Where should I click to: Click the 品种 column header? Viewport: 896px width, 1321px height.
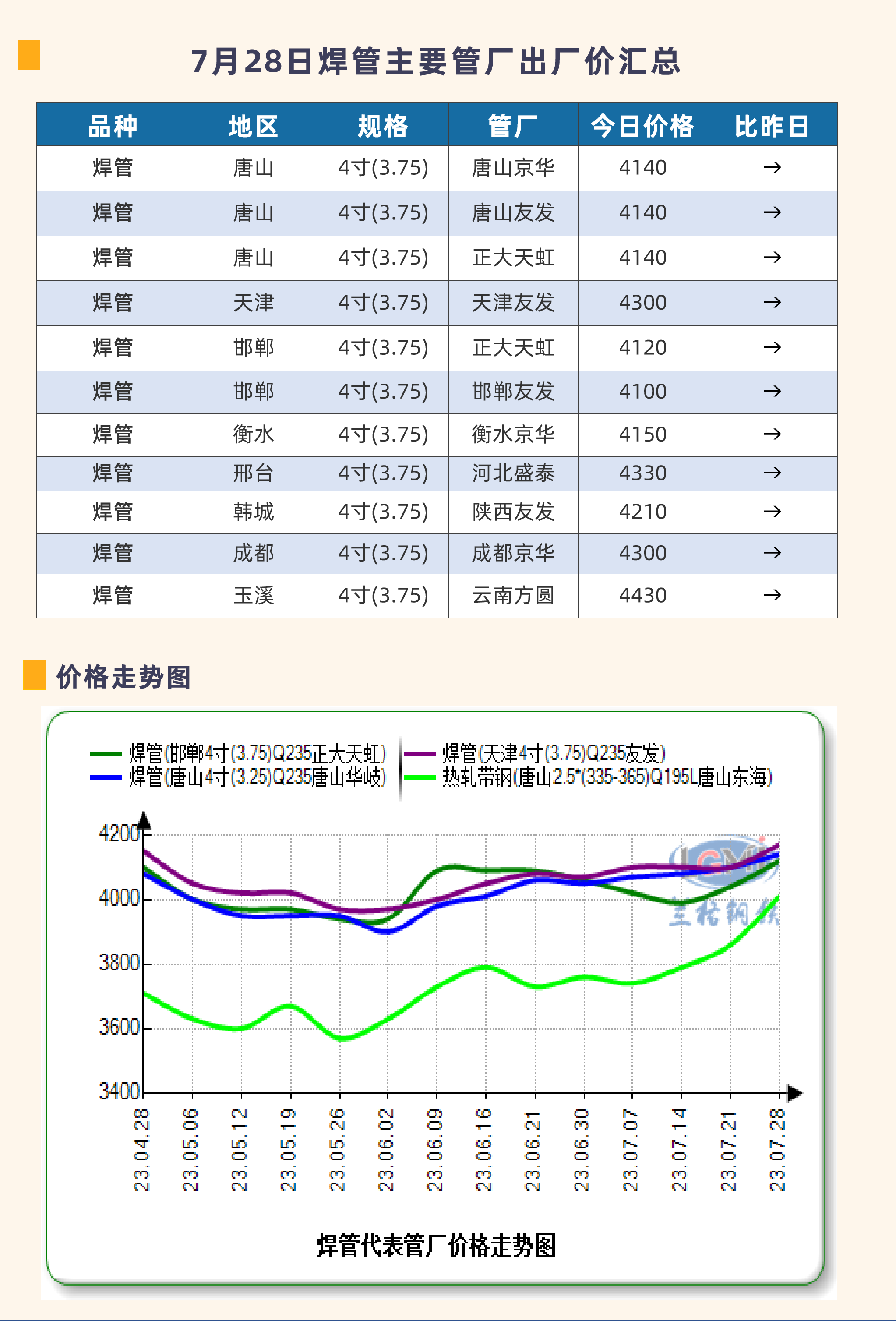pyautogui.click(x=113, y=126)
